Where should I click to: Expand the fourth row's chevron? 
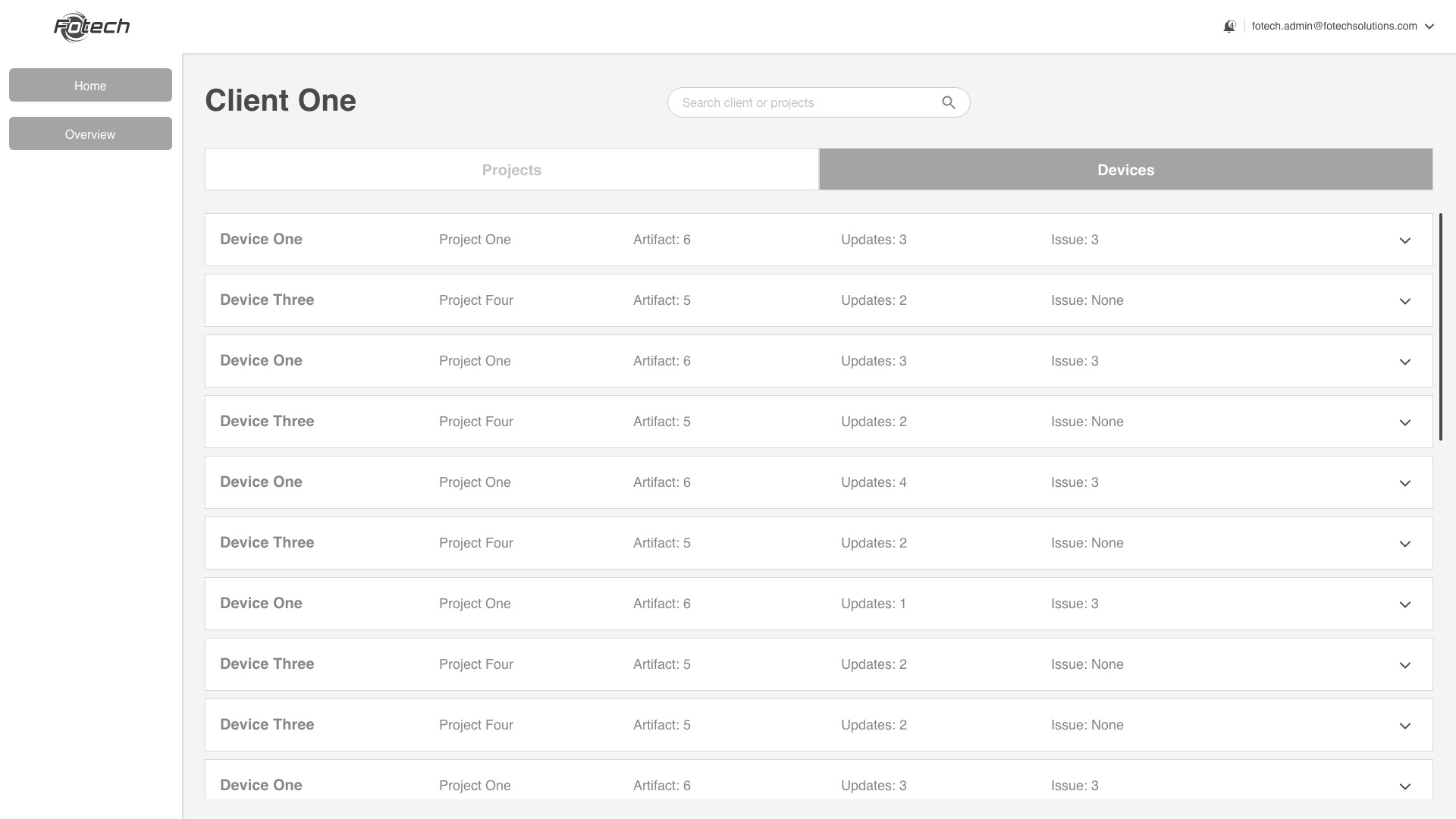tap(1404, 422)
